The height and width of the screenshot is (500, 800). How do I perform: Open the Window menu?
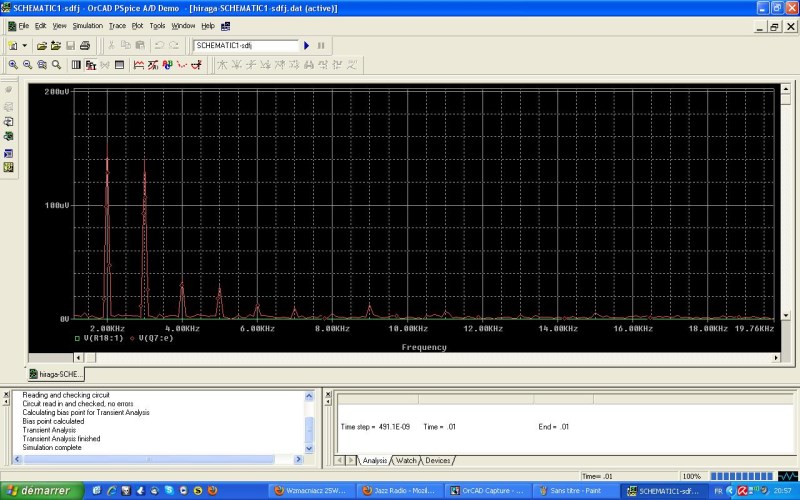click(x=183, y=26)
